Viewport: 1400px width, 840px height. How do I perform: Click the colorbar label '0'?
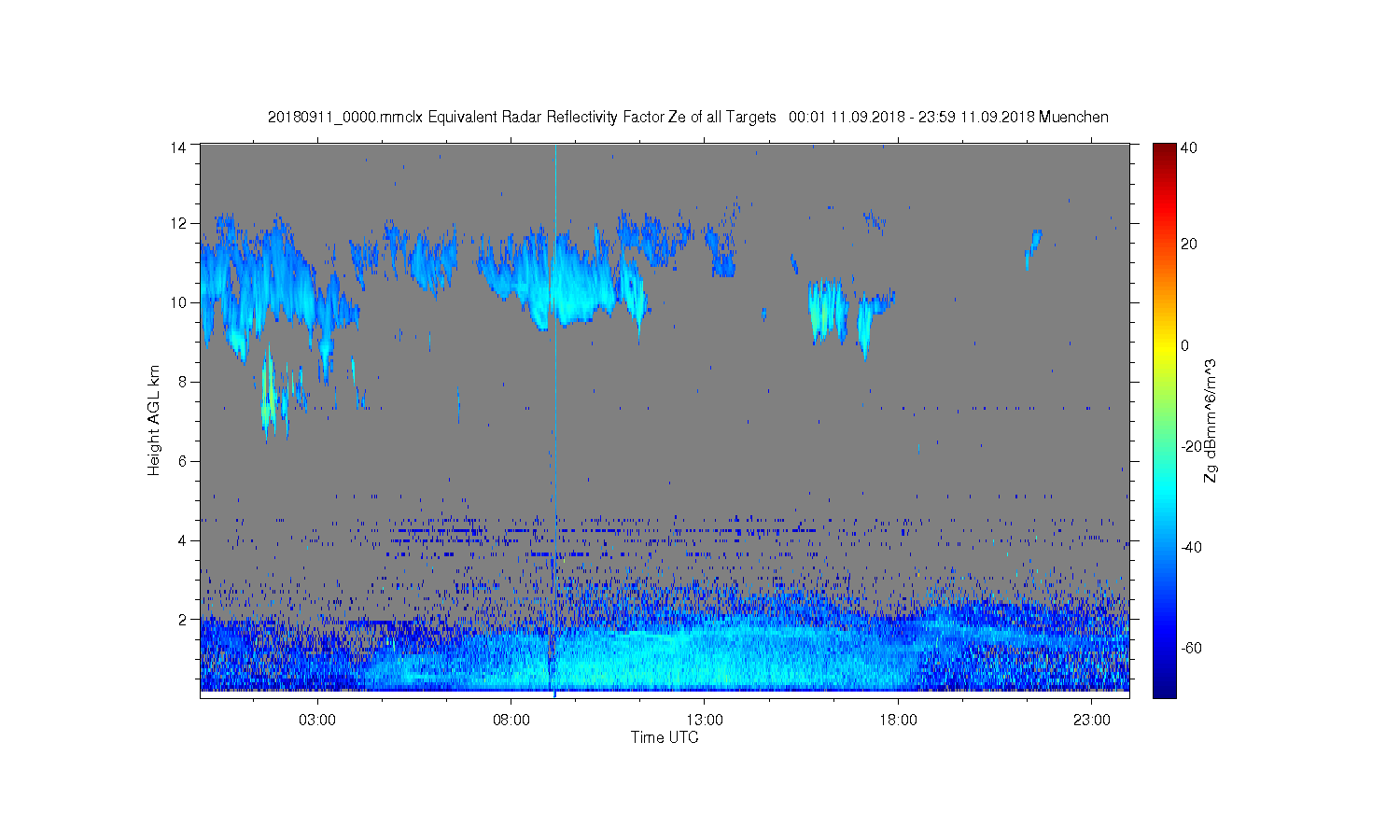(1185, 345)
